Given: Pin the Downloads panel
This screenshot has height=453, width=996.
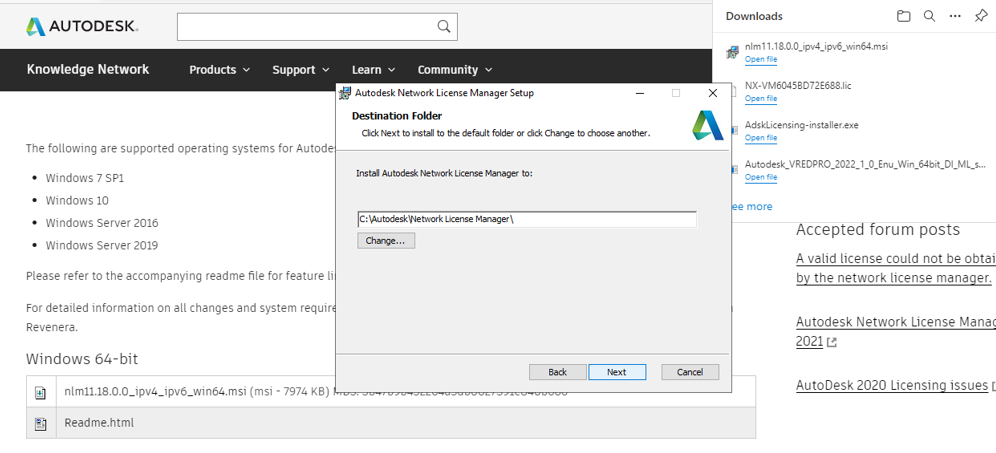Looking at the screenshot, I should click(x=981, y=16).
